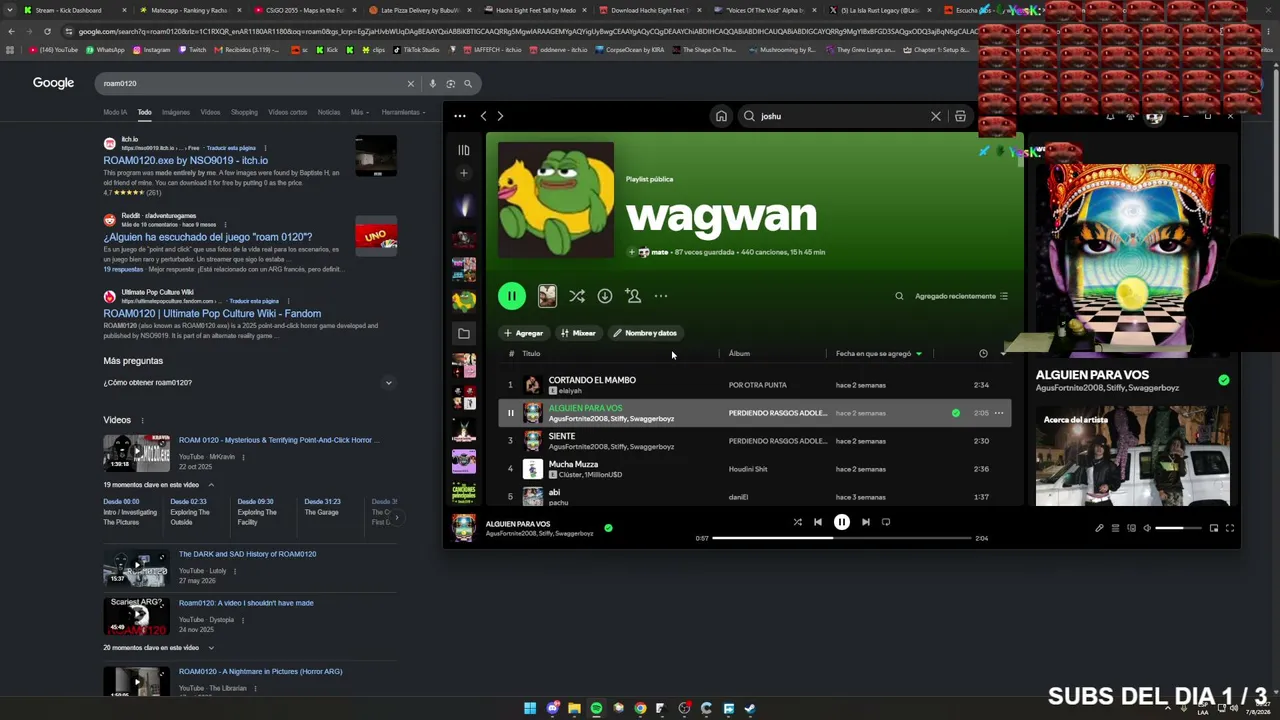1280x720 pixels.
Task: Switch to Modo IA tab
Action: pos(115,112)
